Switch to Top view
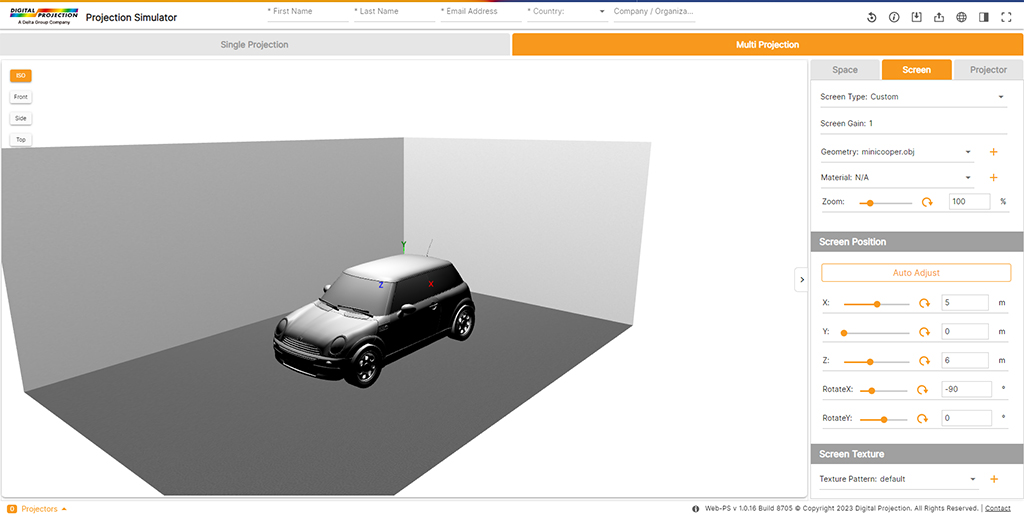The height and width of the screenshot is (517, 1024). coord(20,140)
